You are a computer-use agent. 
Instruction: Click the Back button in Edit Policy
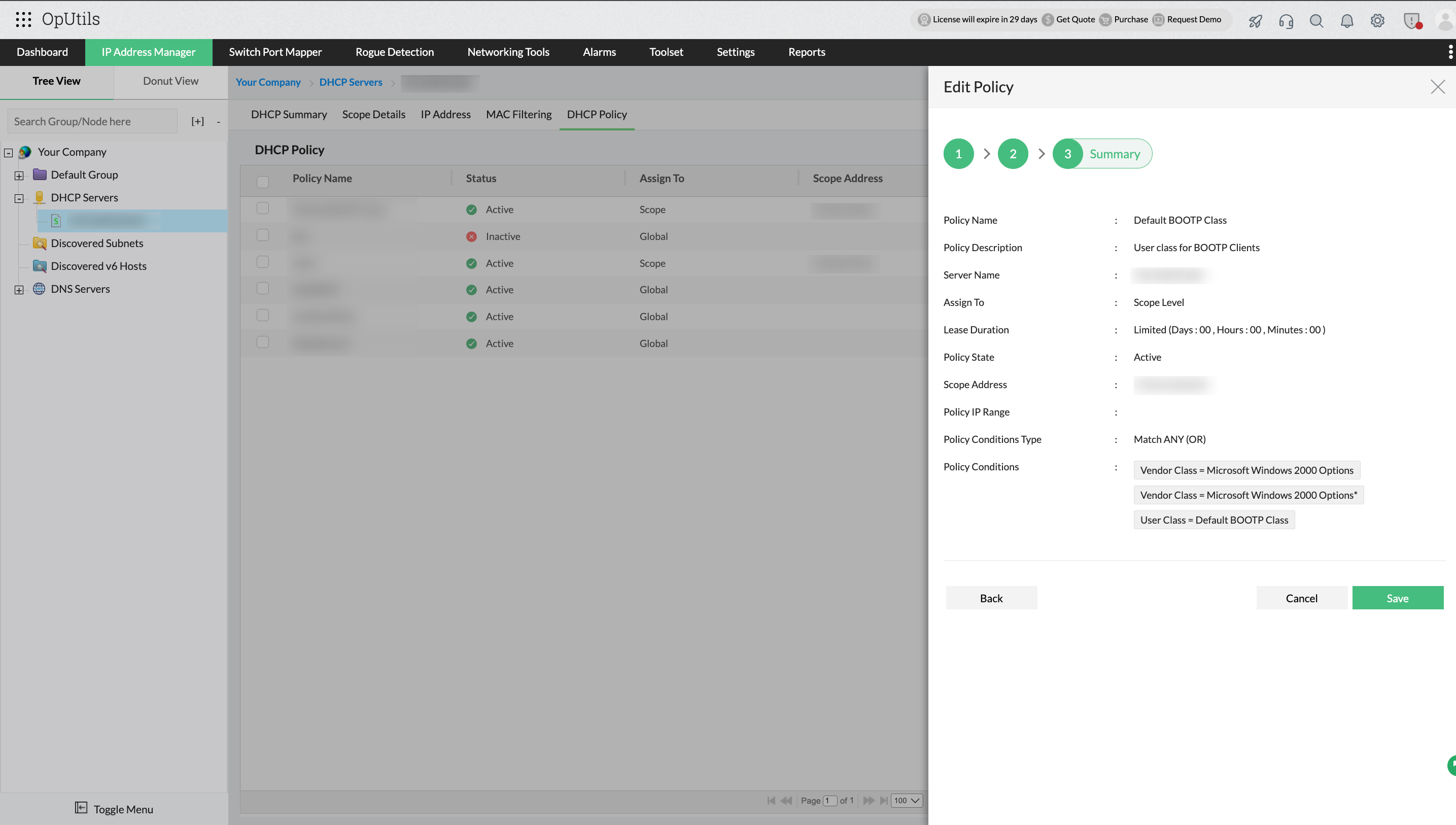(991, 598)
